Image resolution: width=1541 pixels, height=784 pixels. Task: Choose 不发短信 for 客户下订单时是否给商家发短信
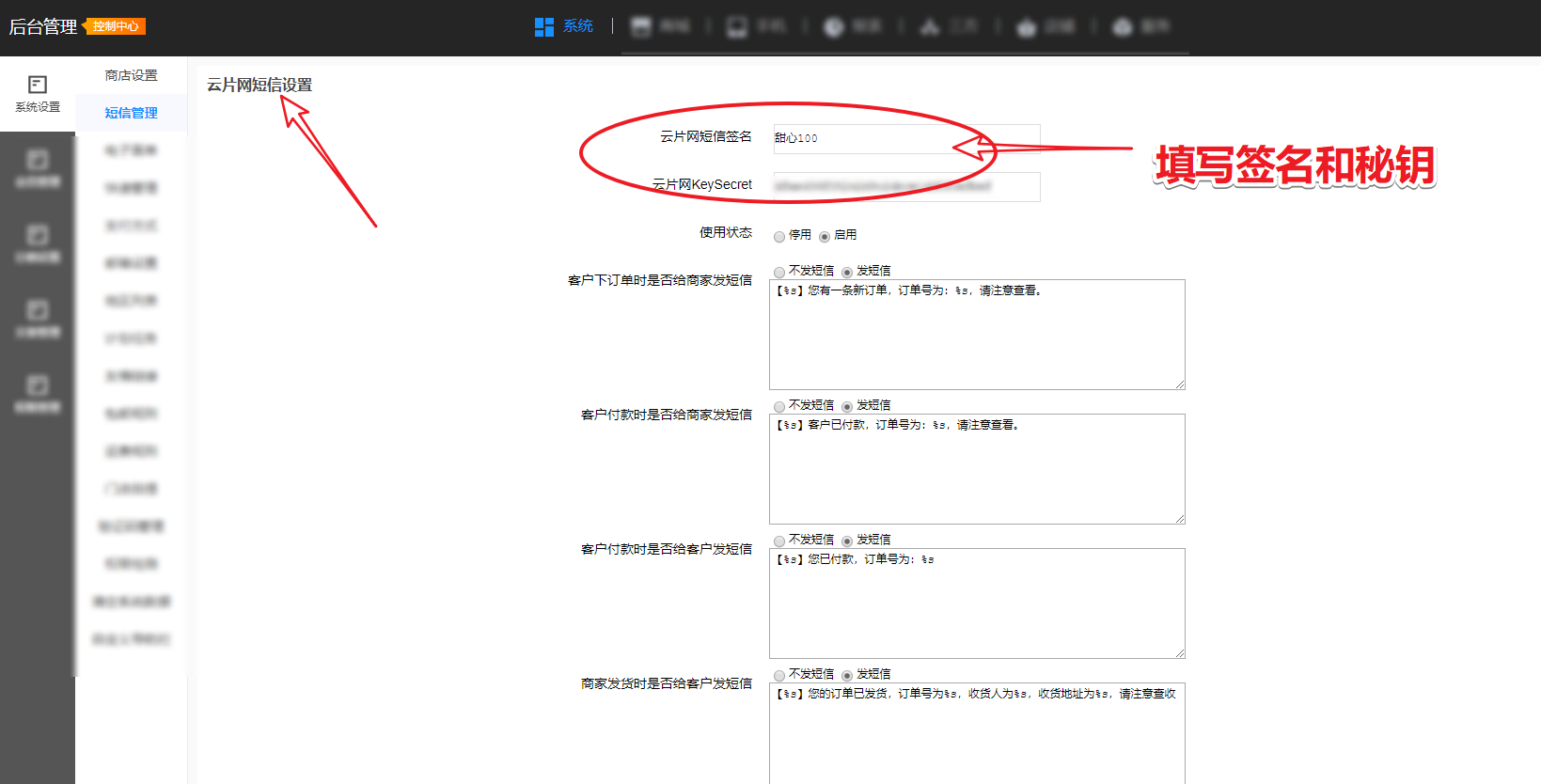coord(779,273)
